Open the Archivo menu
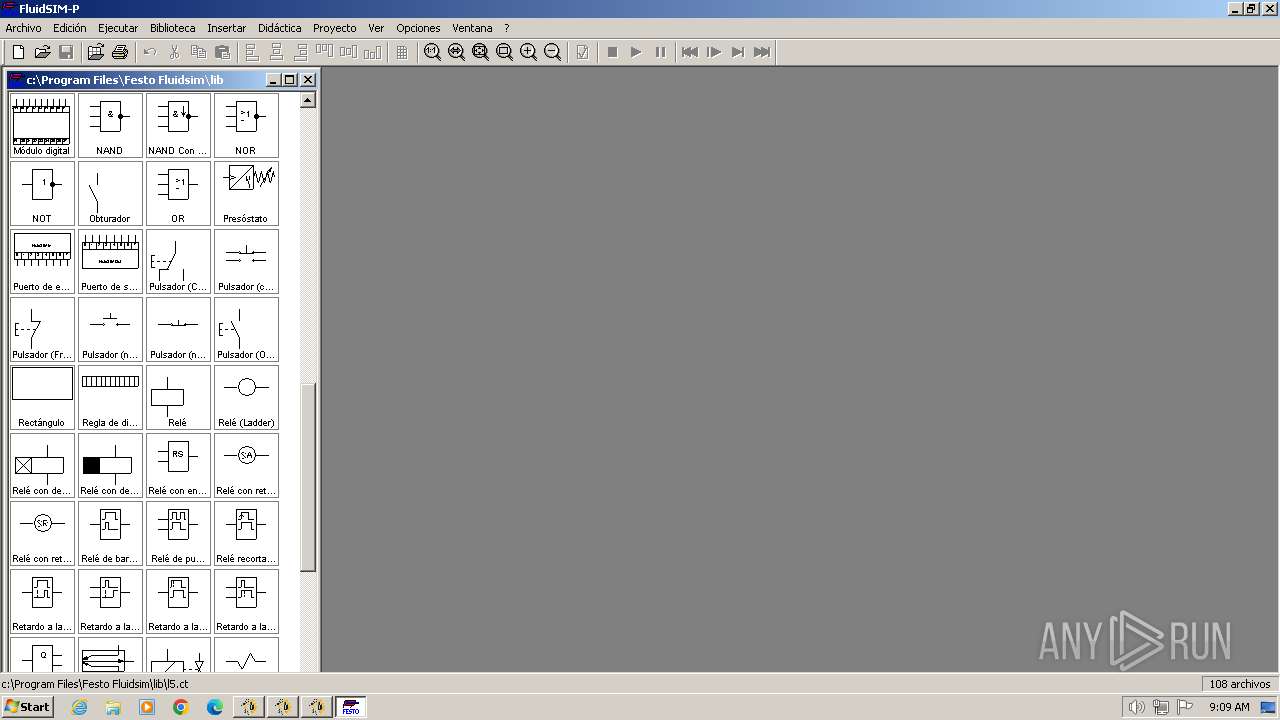This screenshot has width=1280, height=720. coord(23,28)
